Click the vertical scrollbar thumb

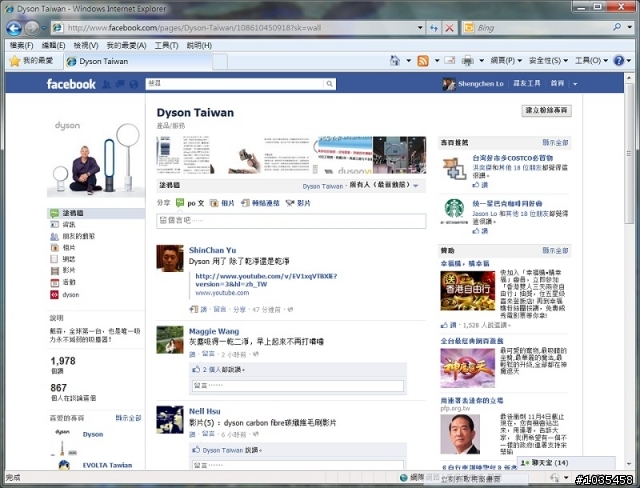click(629, 153)
